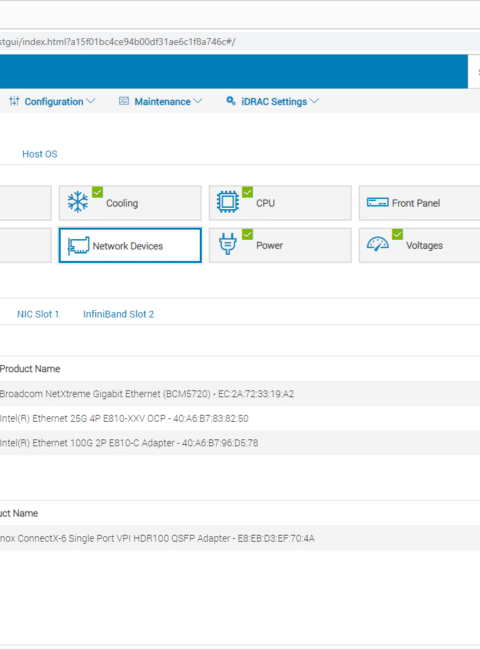Select the Intel Ethernet 100G 2P E810-C row
The width and height of the screenshot is (480, 650).
(240, 443)
